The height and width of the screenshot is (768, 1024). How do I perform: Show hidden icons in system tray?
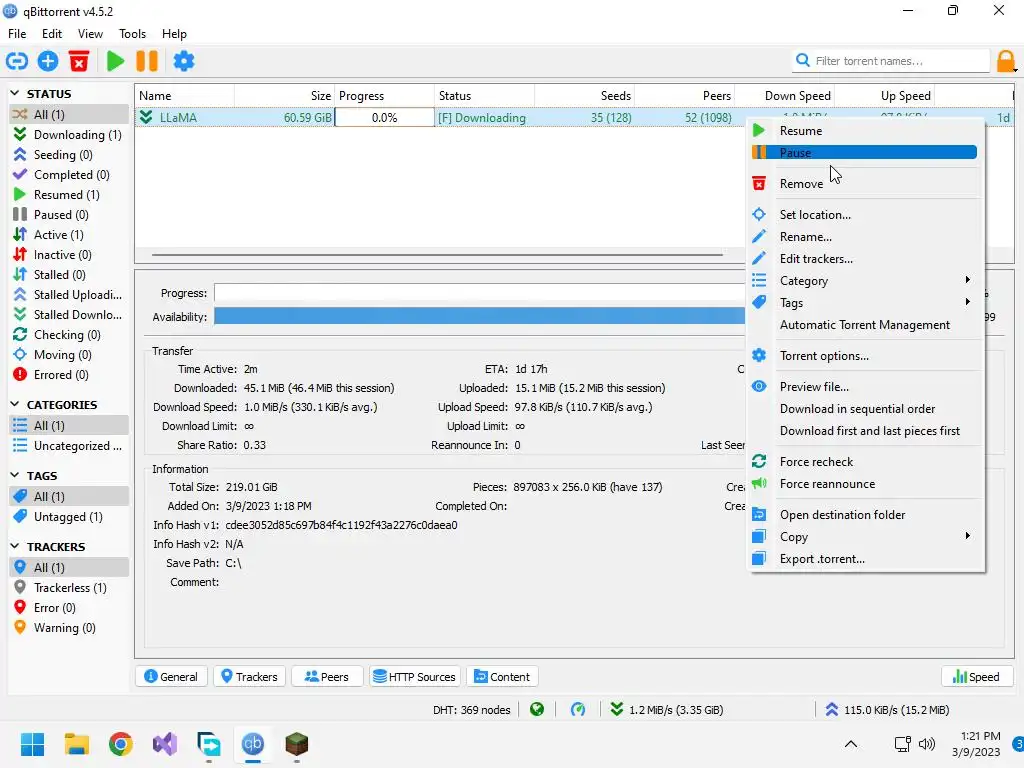pos(851,744)
